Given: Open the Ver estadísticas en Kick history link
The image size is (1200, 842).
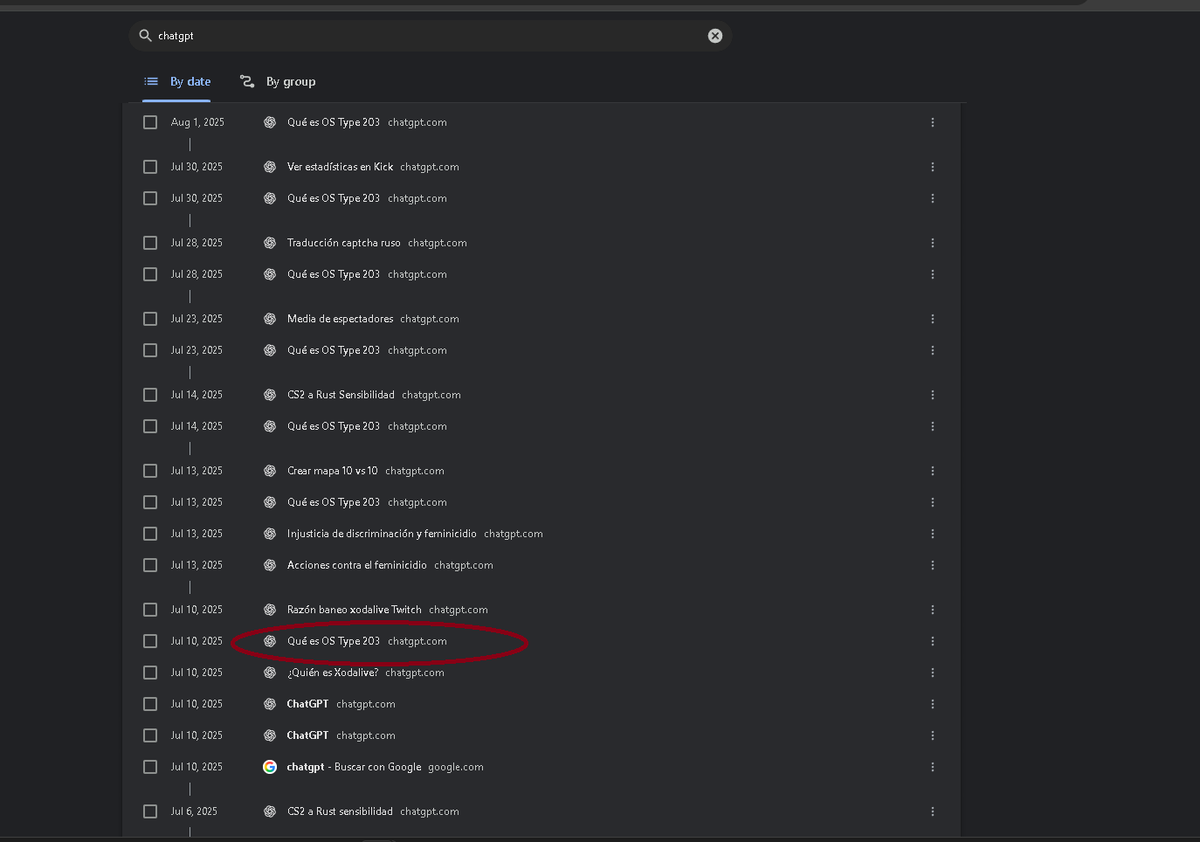Looking at the screenshot, I should click(x=340, y=167).
